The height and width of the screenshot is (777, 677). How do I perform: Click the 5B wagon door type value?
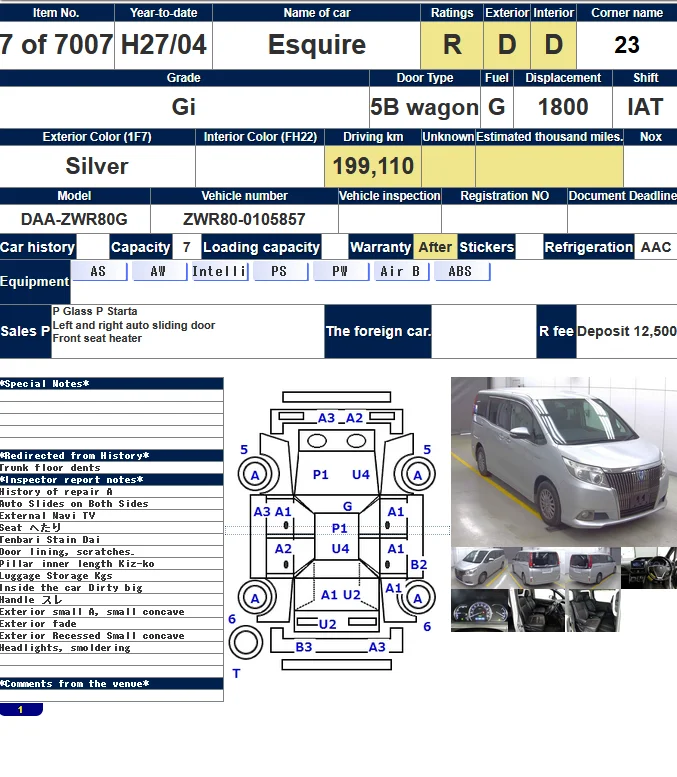point(424,107)
